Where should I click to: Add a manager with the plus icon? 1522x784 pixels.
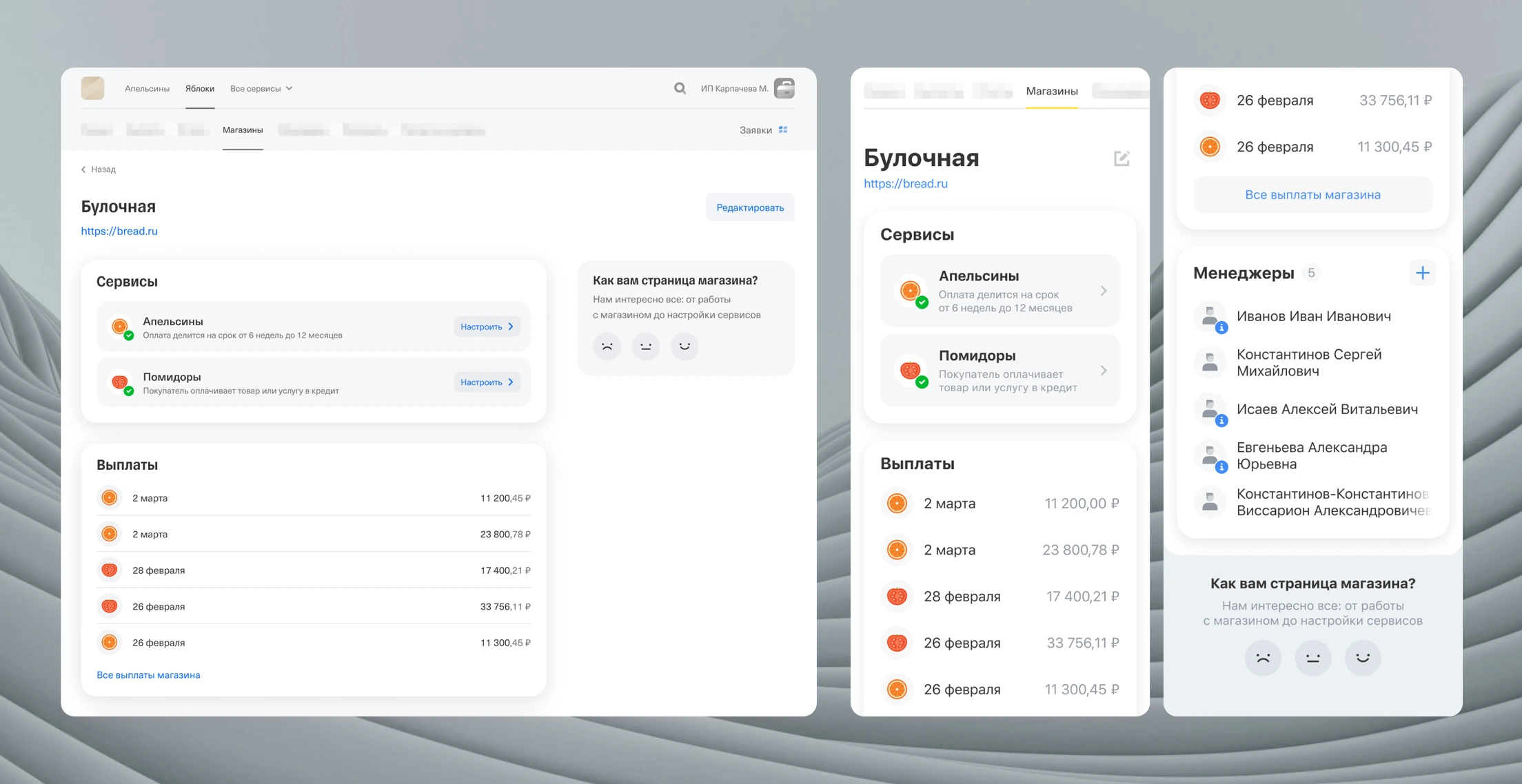click(1422, 273)
